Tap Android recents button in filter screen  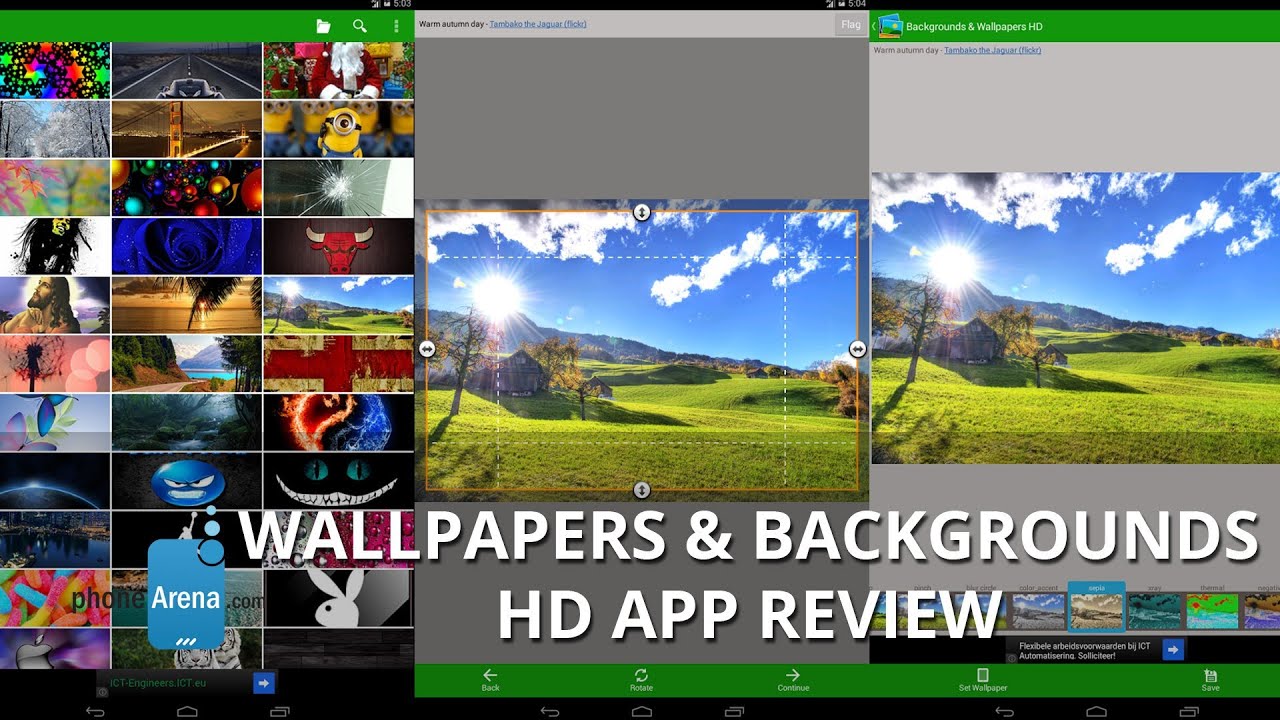tap(1189, 711)
